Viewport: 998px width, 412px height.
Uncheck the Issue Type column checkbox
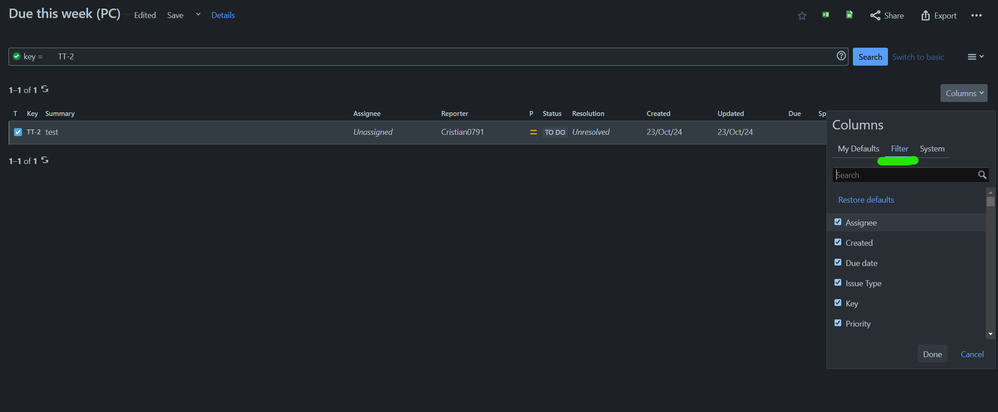click(x=838, y=283)
